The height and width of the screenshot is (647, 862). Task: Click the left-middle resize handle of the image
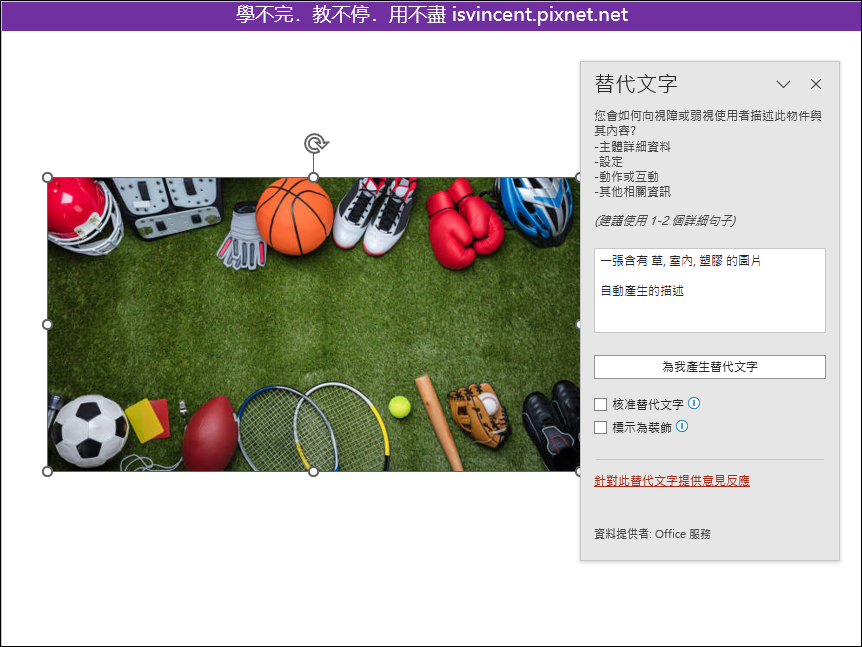click(x=47, y=324)
